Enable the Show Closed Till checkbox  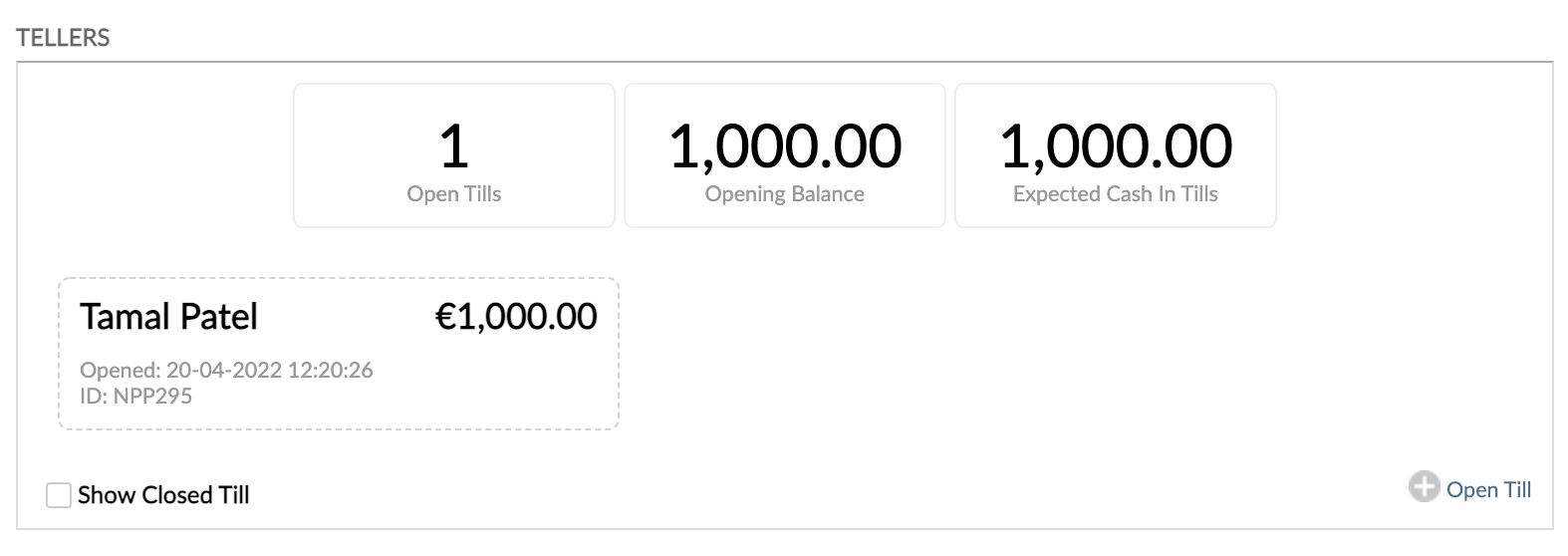[x=59, y=495]
